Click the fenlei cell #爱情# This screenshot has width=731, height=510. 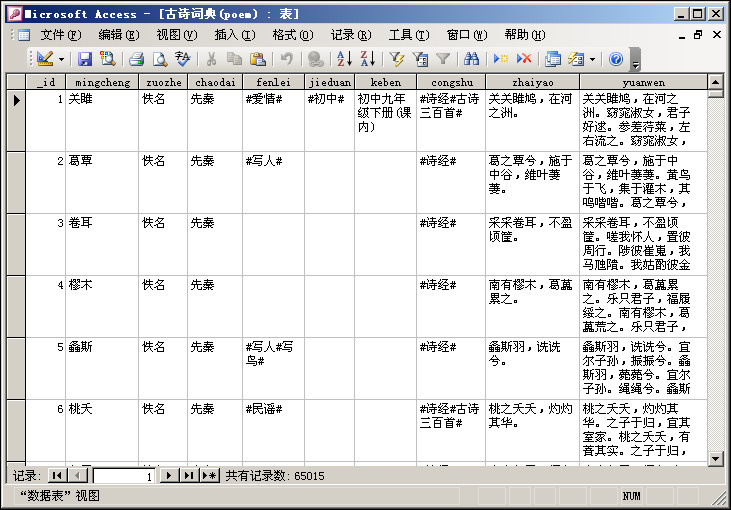pyautogui.click(x=273, y=120)
